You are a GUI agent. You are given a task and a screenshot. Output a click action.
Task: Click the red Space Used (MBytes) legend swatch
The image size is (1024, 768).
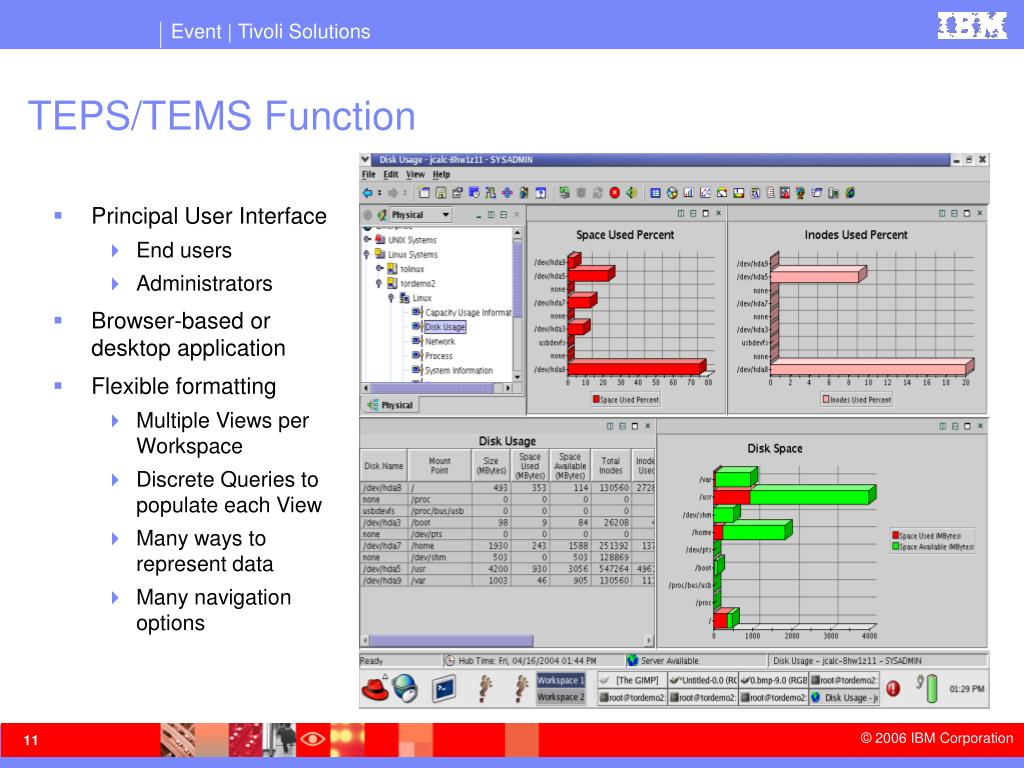(x=896, y=536)
